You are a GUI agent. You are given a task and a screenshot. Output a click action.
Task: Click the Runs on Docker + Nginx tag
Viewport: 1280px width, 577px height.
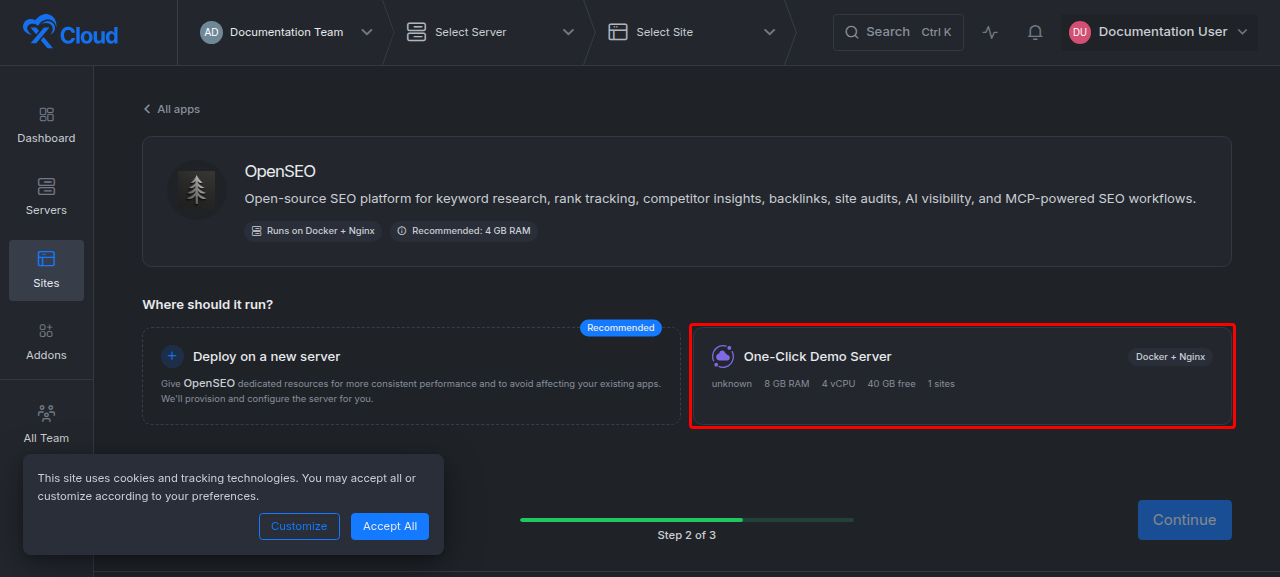(x=313, y=231)
